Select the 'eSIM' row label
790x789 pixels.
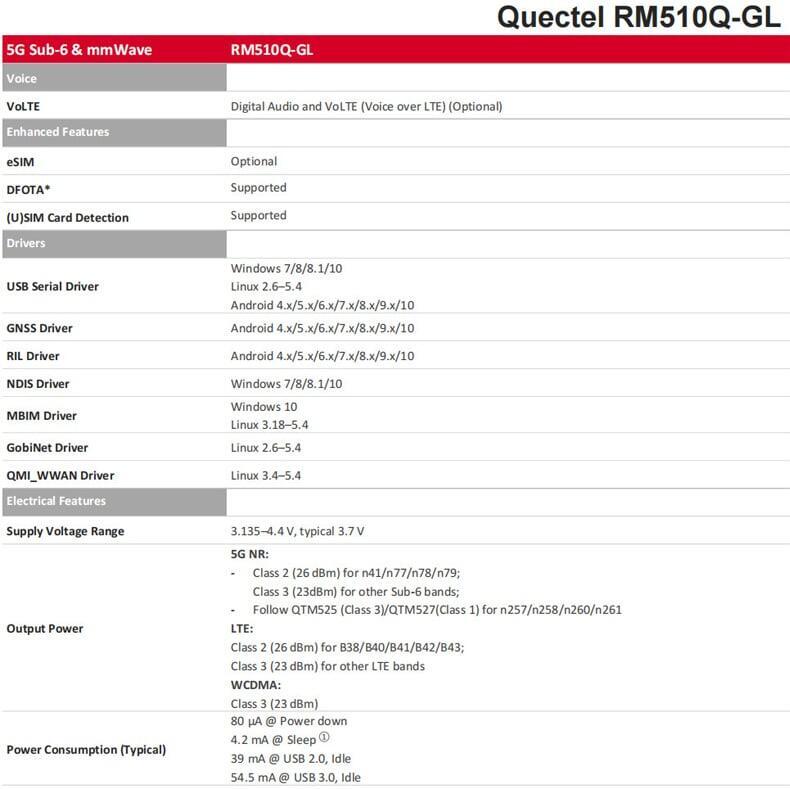(x=20, y=162)
